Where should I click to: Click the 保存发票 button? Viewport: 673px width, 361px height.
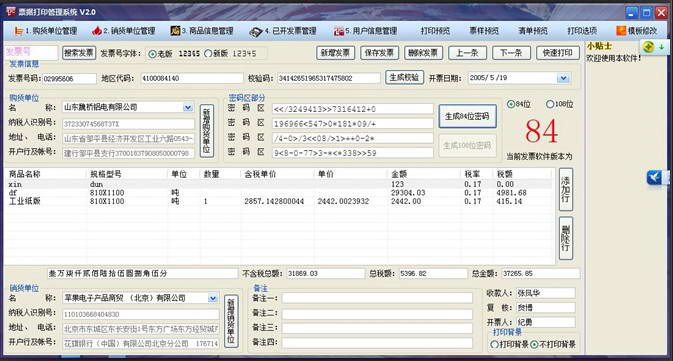(379, 53)
